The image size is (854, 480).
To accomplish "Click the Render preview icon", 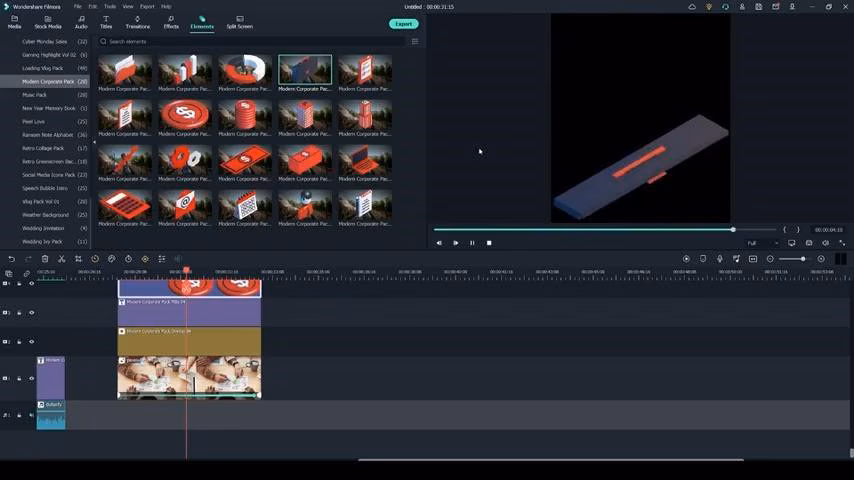I will click(686, 259).
